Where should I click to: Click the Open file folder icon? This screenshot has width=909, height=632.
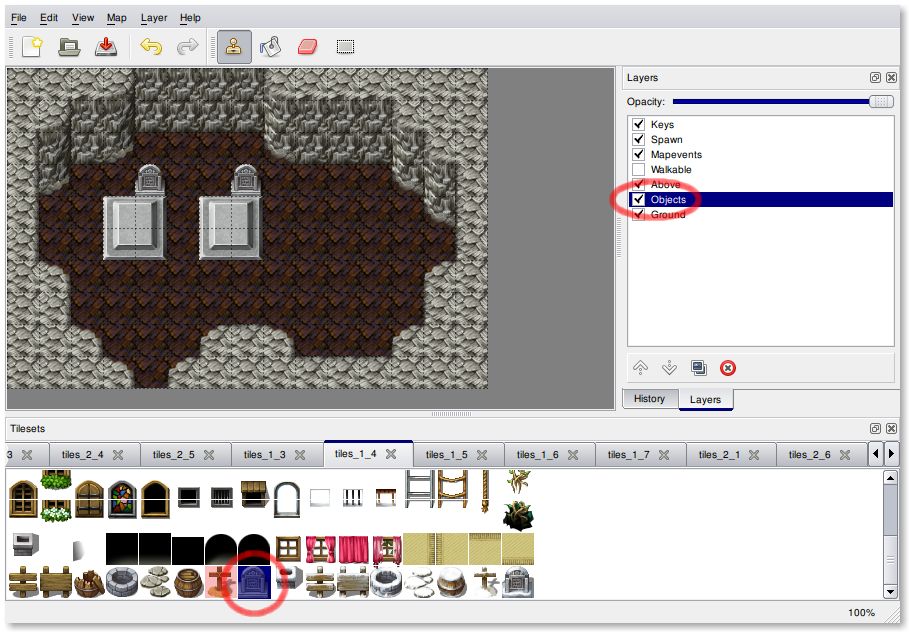[68, 47]
